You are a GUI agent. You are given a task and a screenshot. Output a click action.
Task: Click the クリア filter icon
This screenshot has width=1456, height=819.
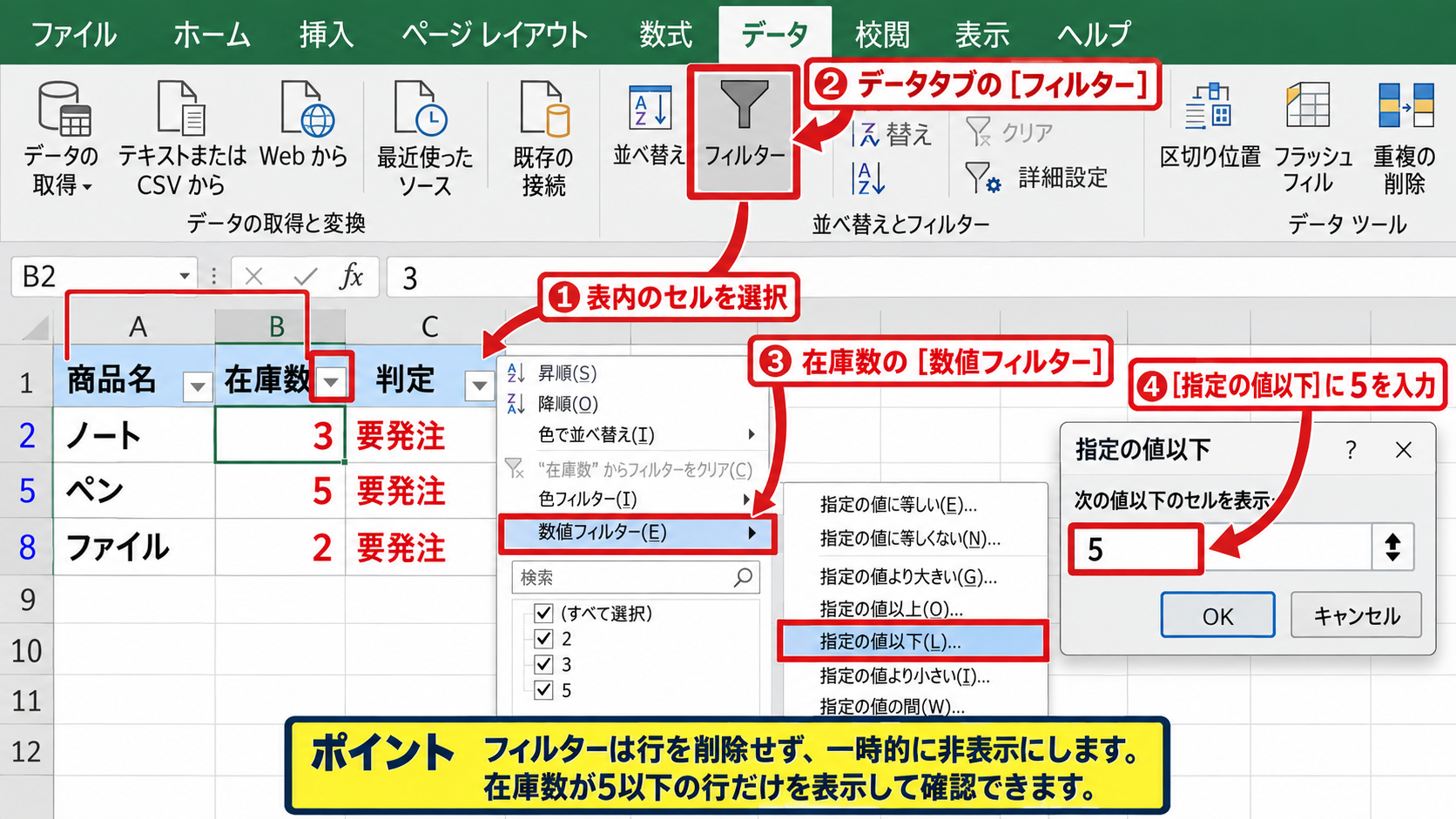[x=979, y=132]
